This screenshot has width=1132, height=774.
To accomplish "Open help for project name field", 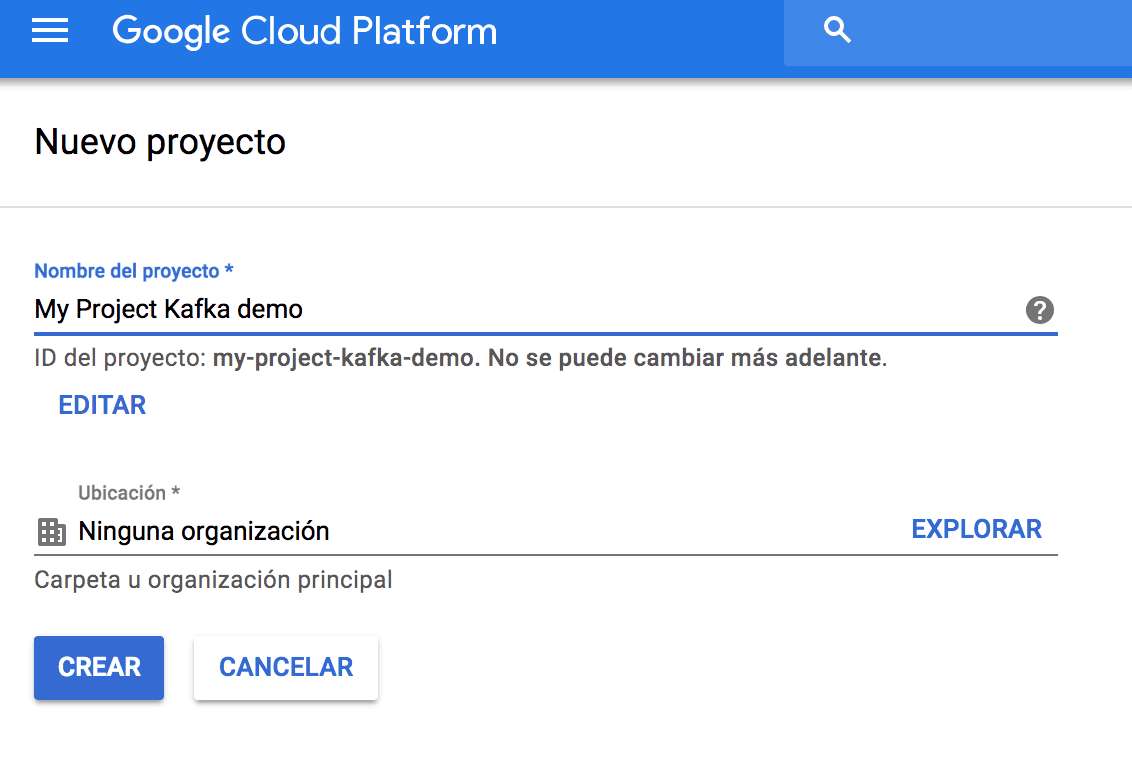I will [1040, 310].
